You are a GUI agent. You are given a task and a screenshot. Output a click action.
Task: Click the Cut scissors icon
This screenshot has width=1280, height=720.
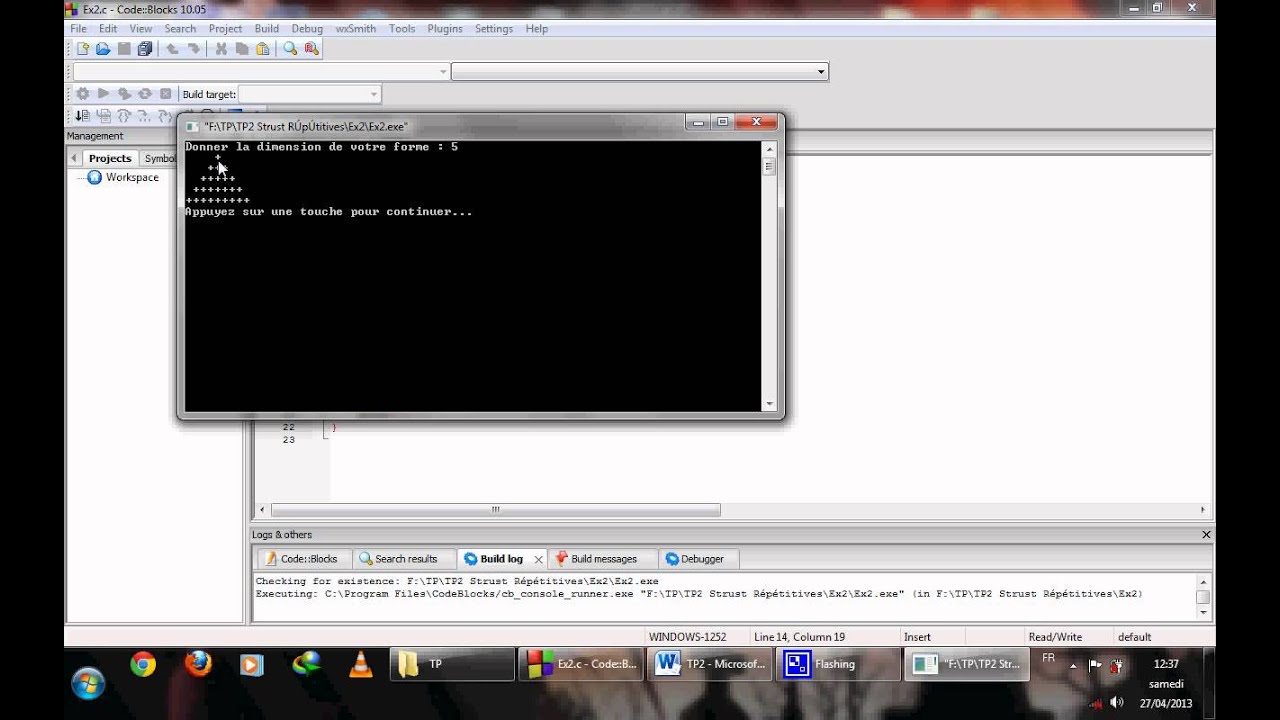coord(221,49)
